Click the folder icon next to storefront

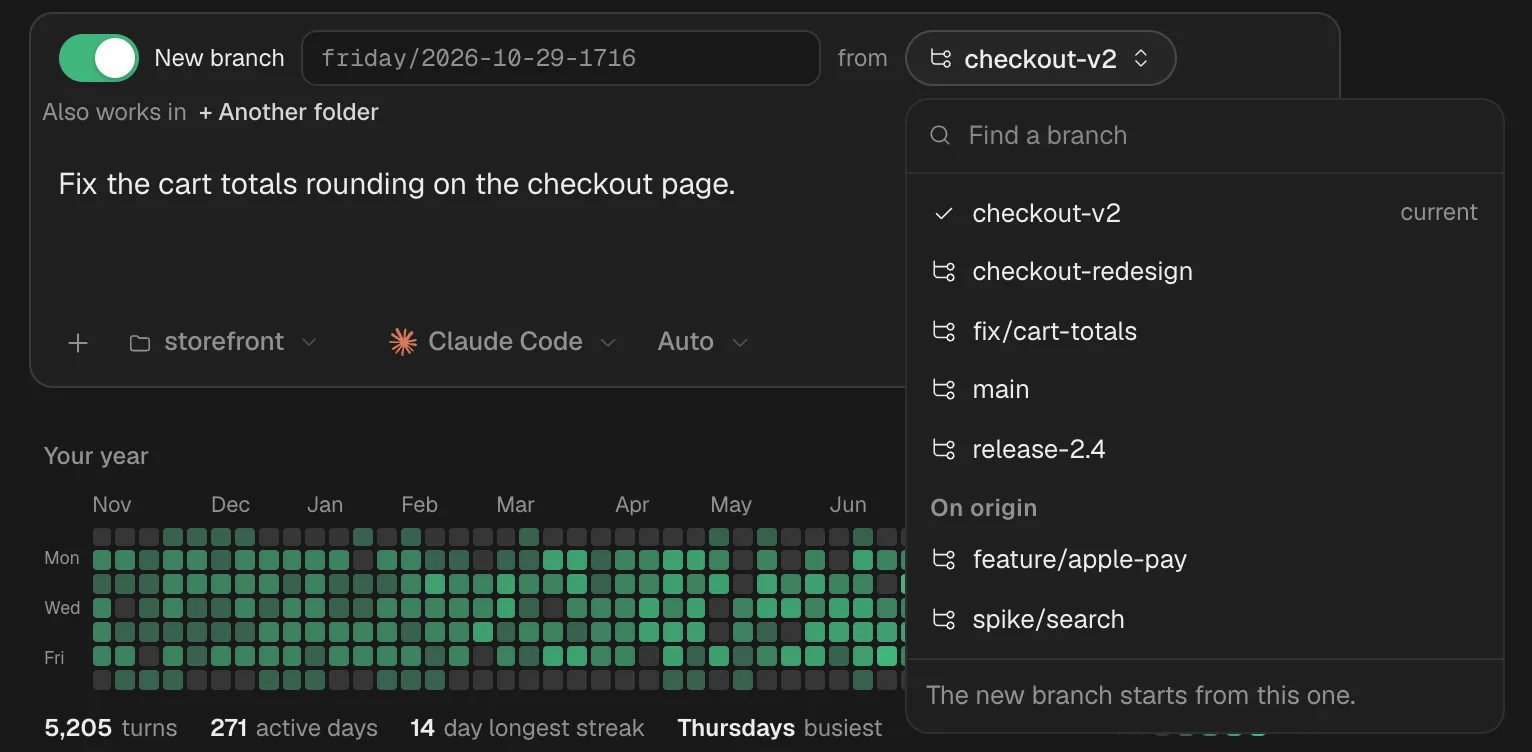(140, 343)
